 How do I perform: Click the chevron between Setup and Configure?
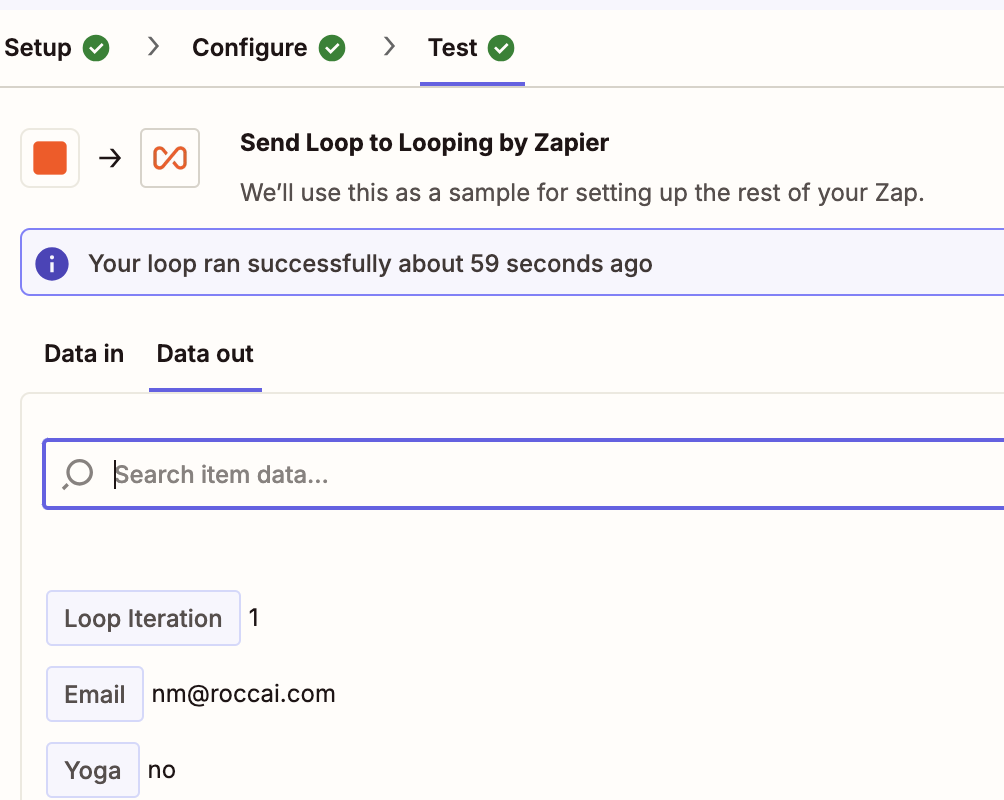click(153, 46)
